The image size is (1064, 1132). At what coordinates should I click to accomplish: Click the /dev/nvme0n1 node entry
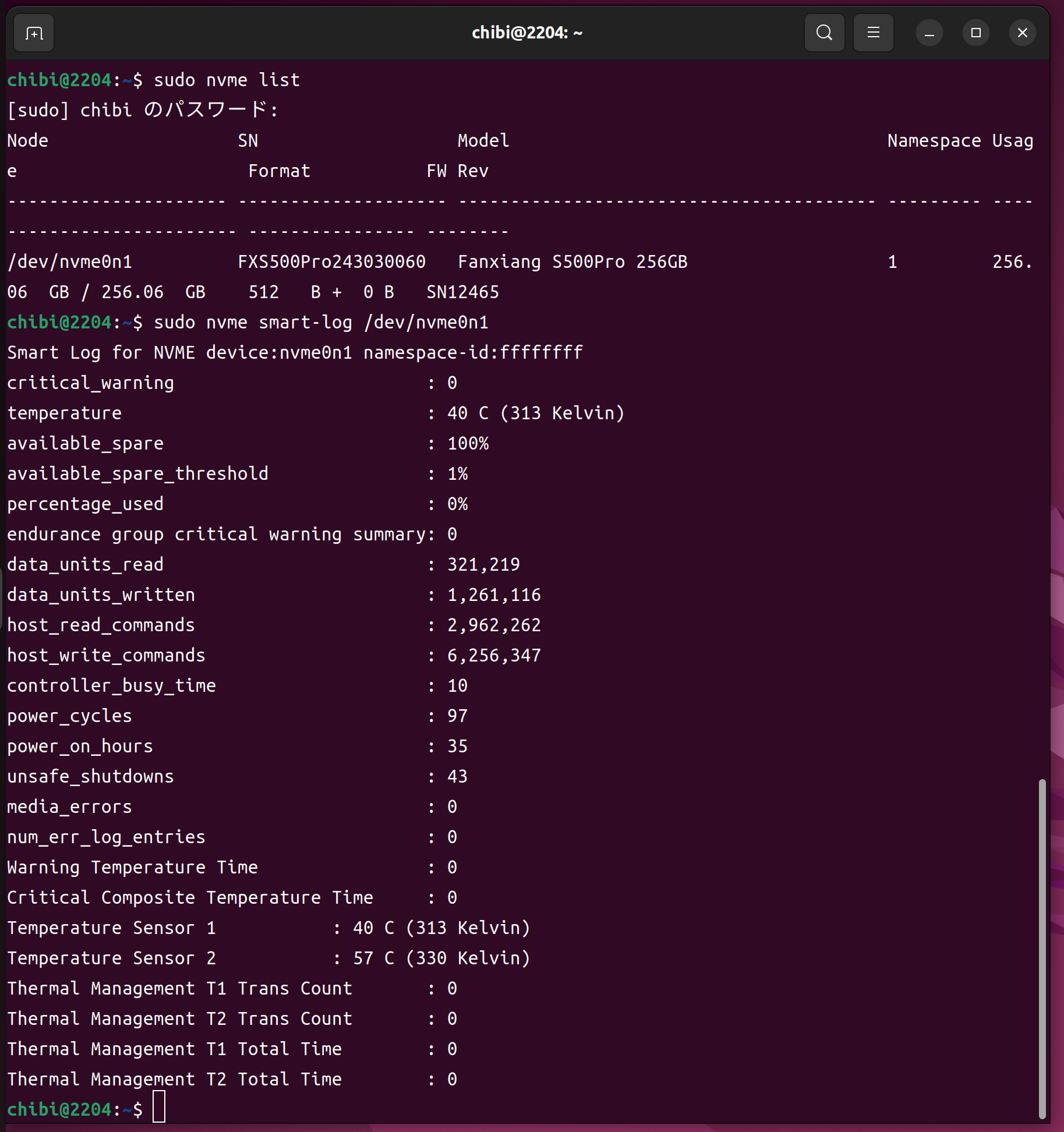pyautogui.click(x=70, y=261)
